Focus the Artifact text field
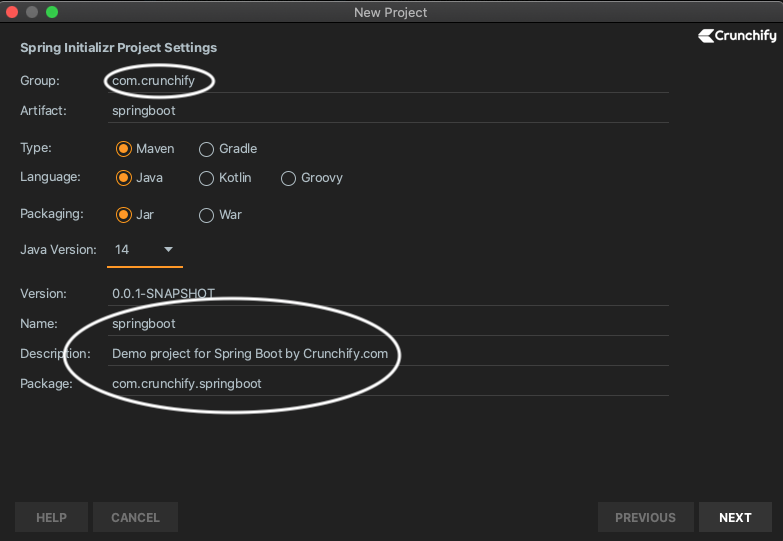The height and width of the screenshot is (541, 783). (x=388, y=110)
